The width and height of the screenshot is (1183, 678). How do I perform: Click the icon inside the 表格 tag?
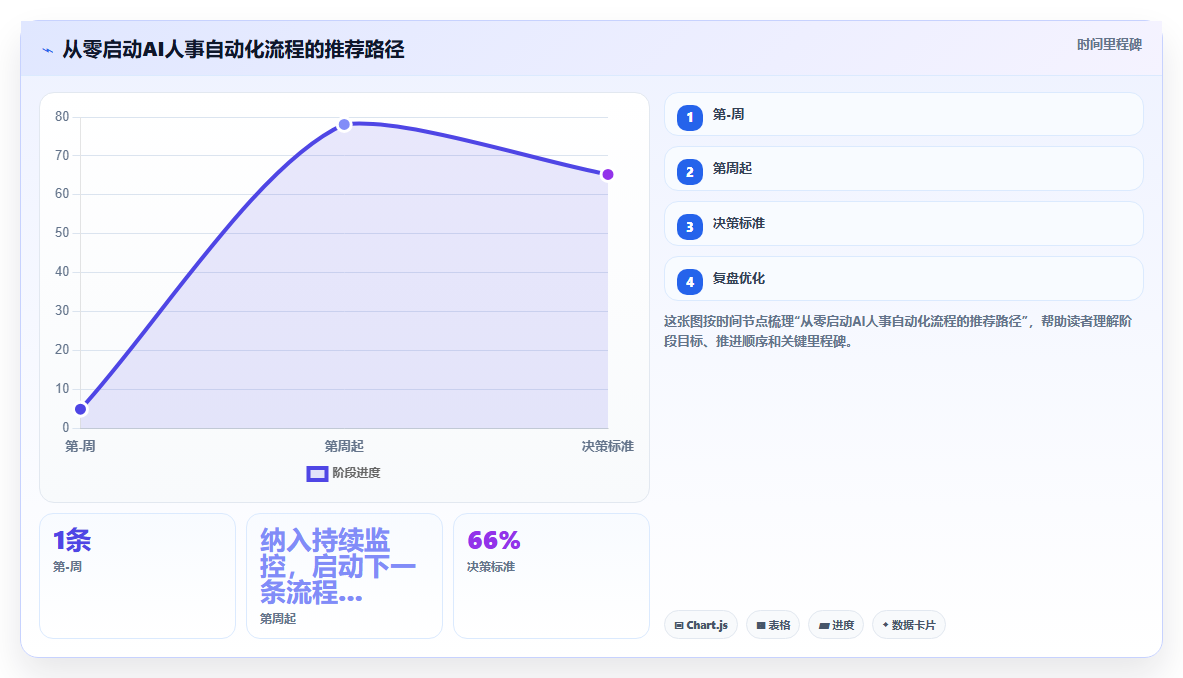coord(761,625)
